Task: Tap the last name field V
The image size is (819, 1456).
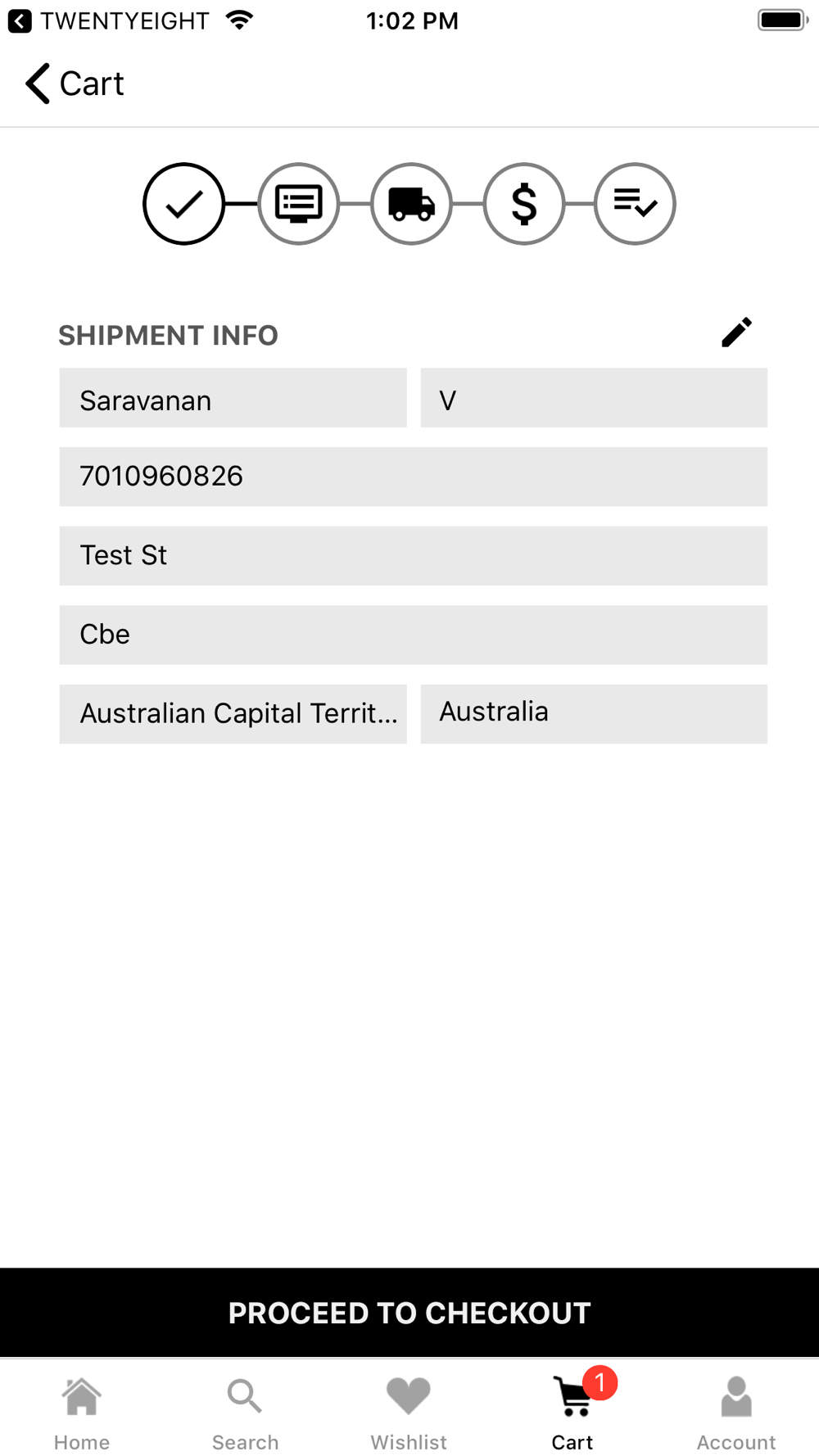Action: pos(594,399)
